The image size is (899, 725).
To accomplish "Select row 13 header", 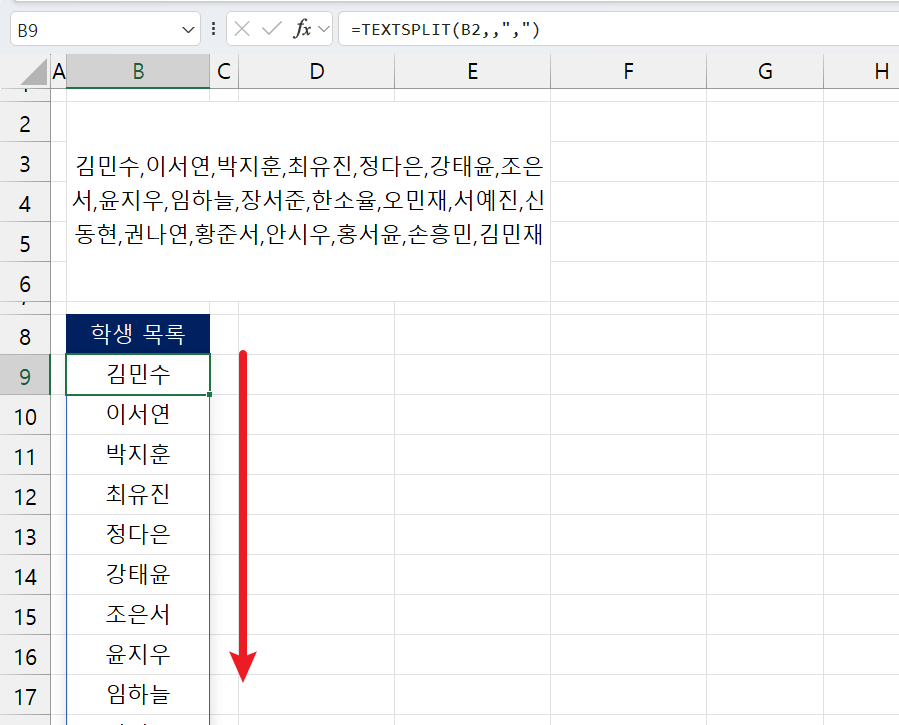I will pos(25,535).
